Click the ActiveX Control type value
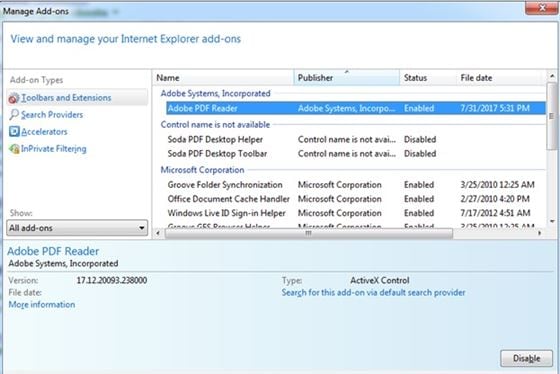The image size is (560, 374). point(380,280)
